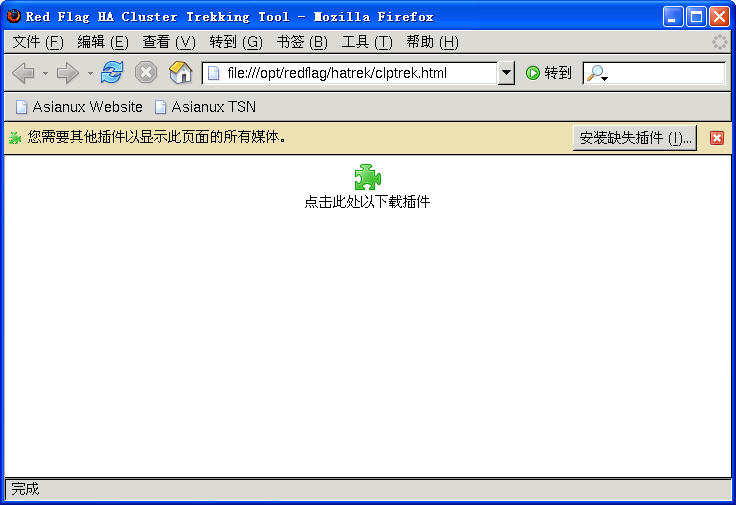
Task: Open the forward history dropdown arrow
Action: pyautogui.click(x=90, y=74)
